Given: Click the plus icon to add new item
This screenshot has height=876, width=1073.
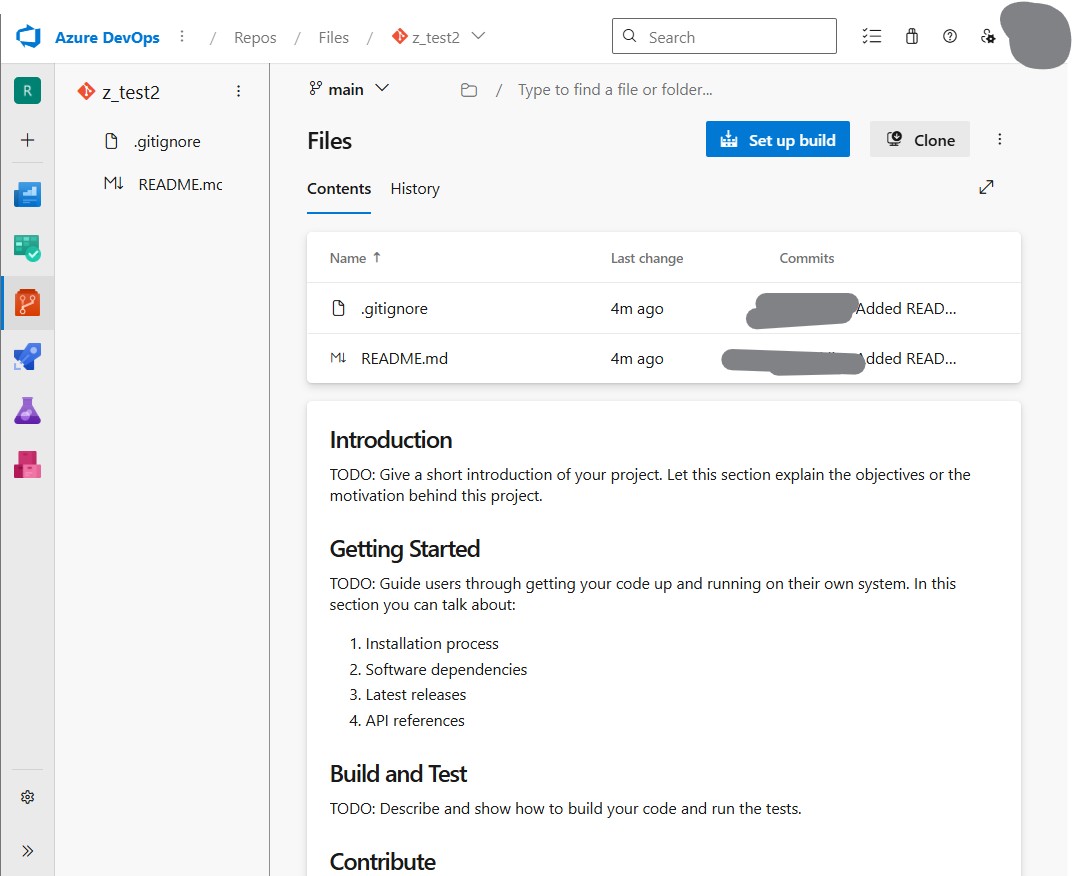Looking at the screenshot, I should (x=27, y=140).
